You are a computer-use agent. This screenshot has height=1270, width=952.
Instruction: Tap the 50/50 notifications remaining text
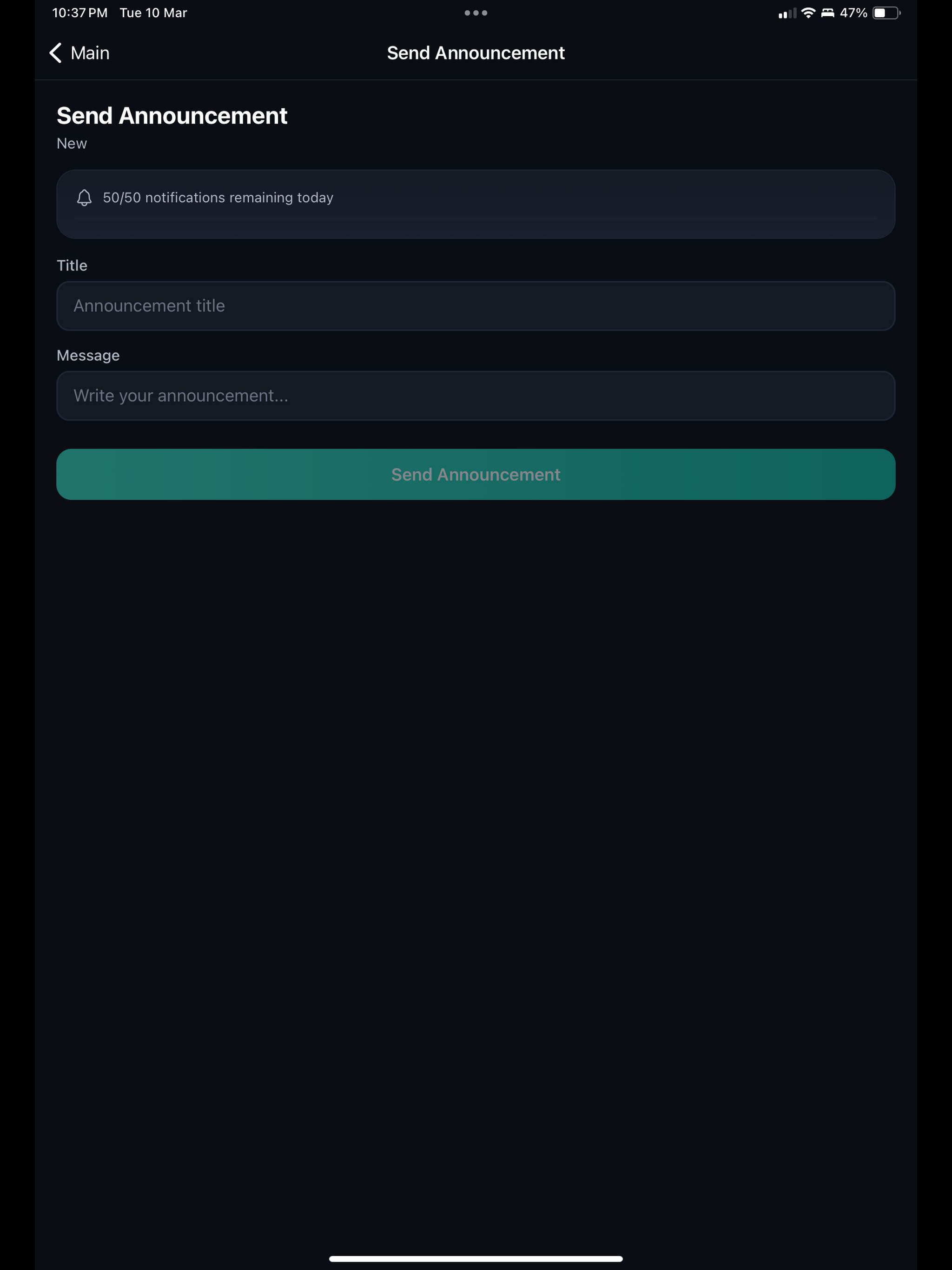(x=218, y=198)
